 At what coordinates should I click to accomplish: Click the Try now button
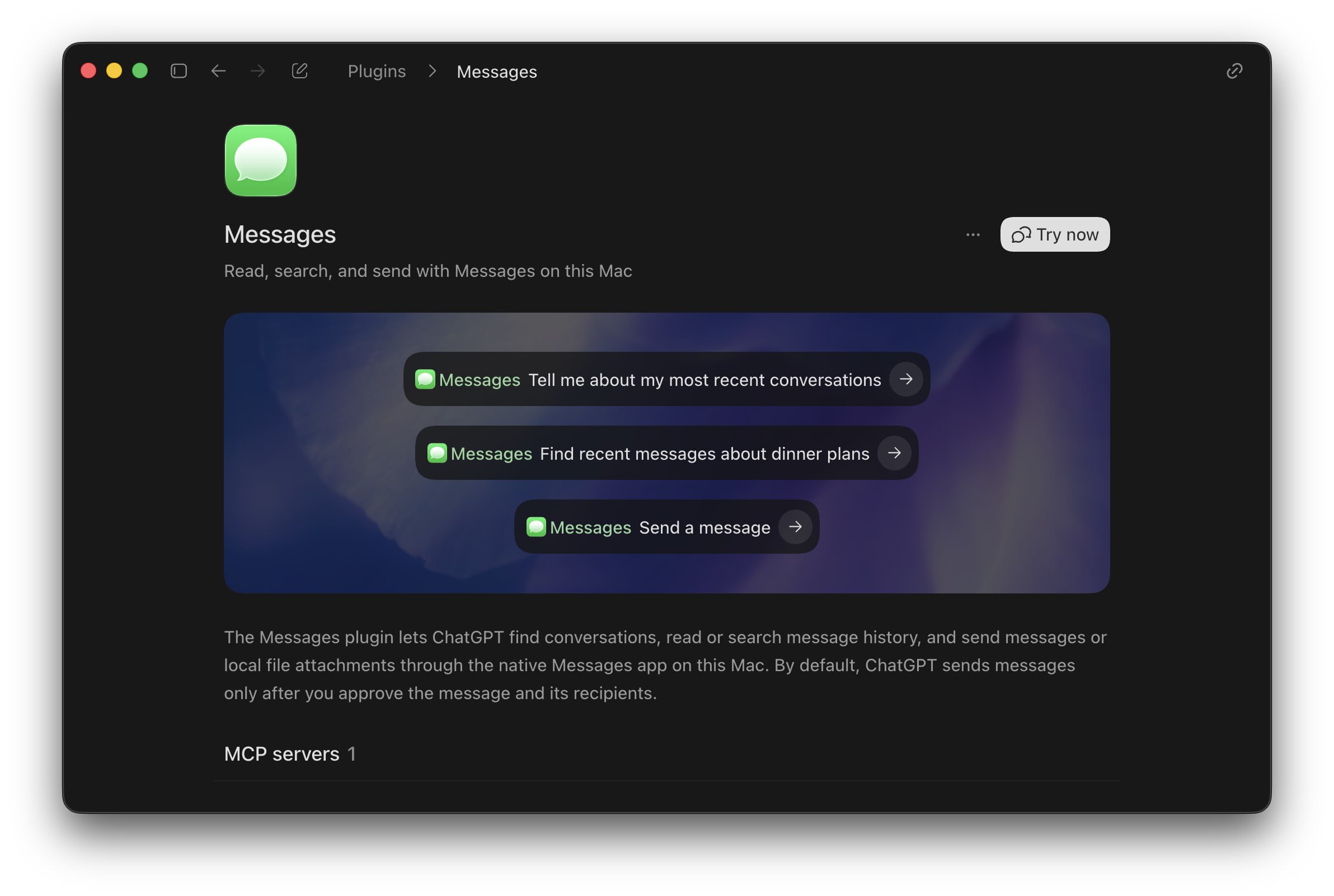pyautogui.click(x=1055, y=234)
